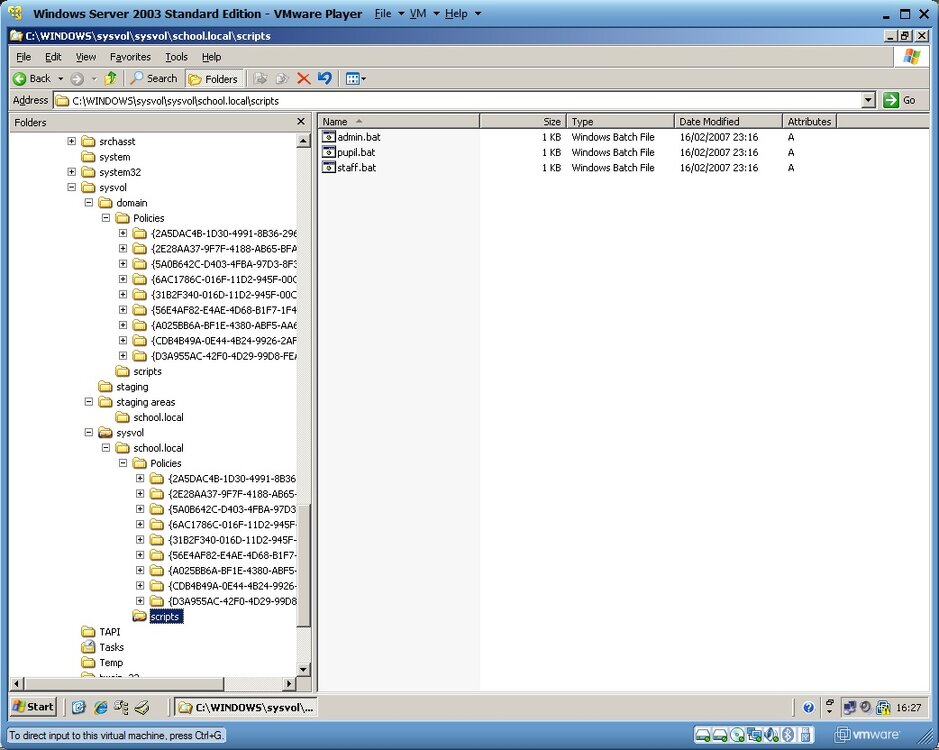Select the system folder in tree
The image size is (939, 750).
[x=106, y=157]
